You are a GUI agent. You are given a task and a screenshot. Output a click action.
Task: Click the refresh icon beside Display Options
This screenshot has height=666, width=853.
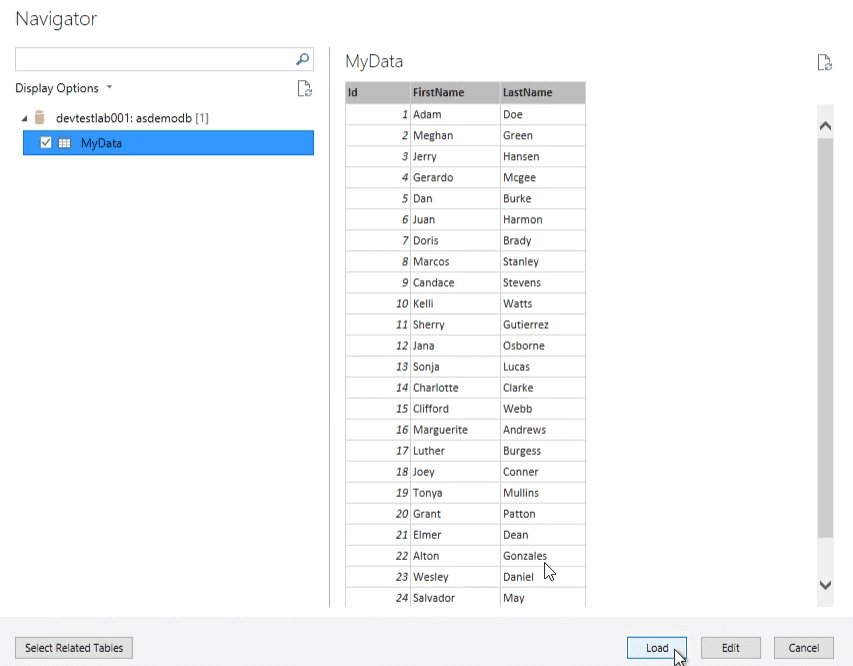pyautogui.click(x=305, y=88)
